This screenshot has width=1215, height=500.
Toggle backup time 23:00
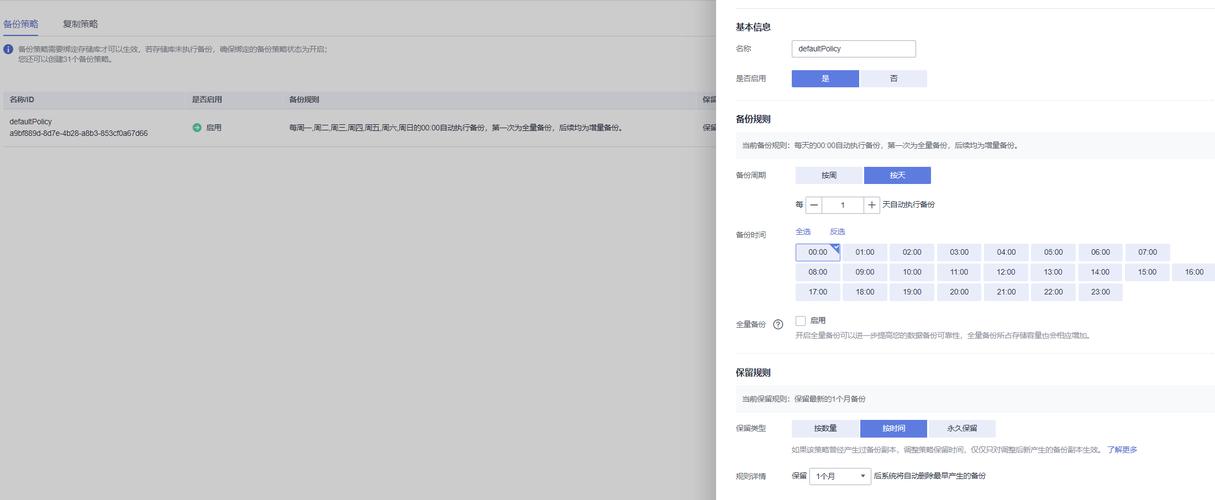(1100, 292)
